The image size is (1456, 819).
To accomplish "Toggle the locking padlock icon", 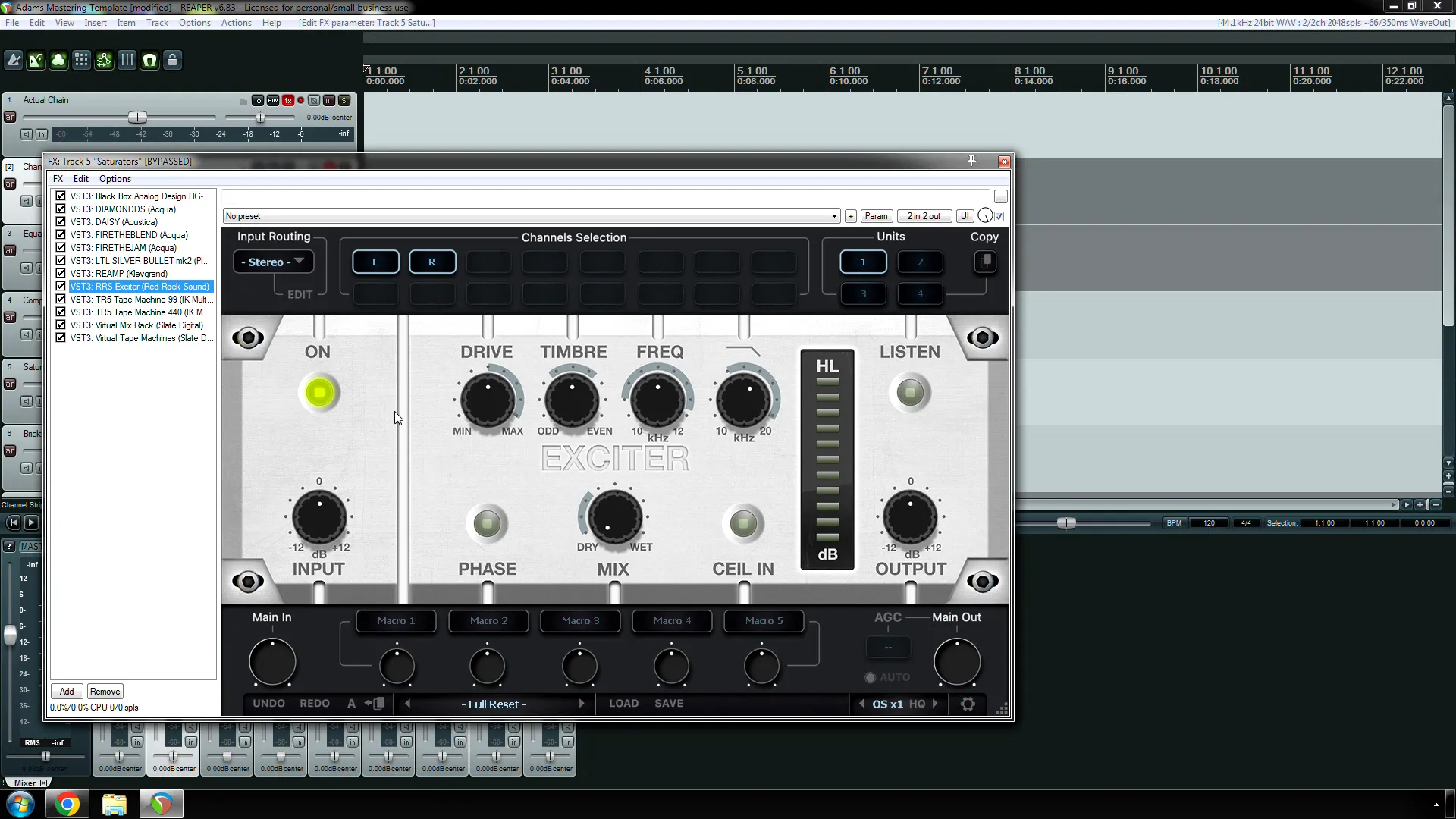I will [173, 60].
